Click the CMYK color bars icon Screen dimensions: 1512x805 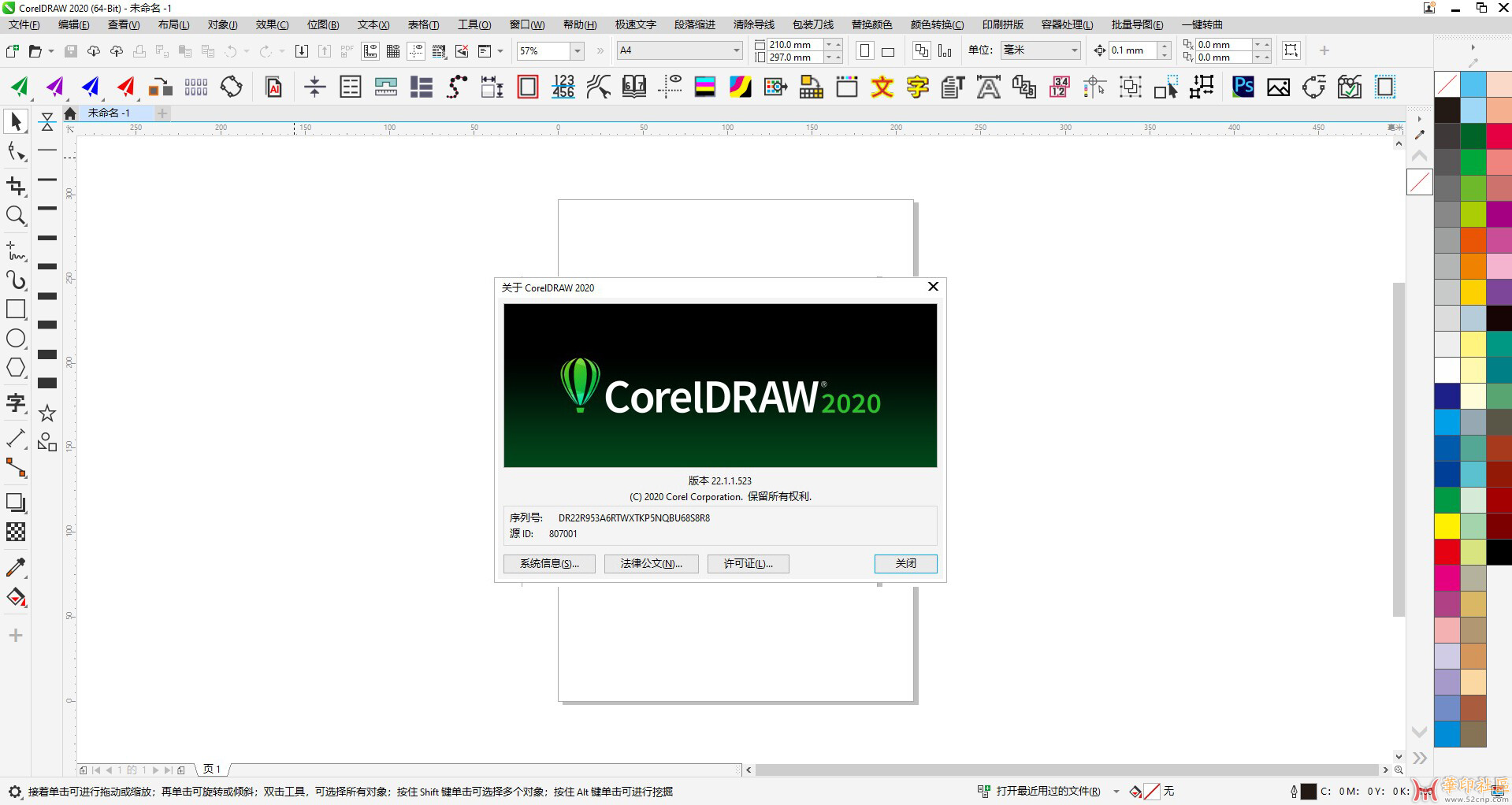pyautogui.click(x=705, y=87)
